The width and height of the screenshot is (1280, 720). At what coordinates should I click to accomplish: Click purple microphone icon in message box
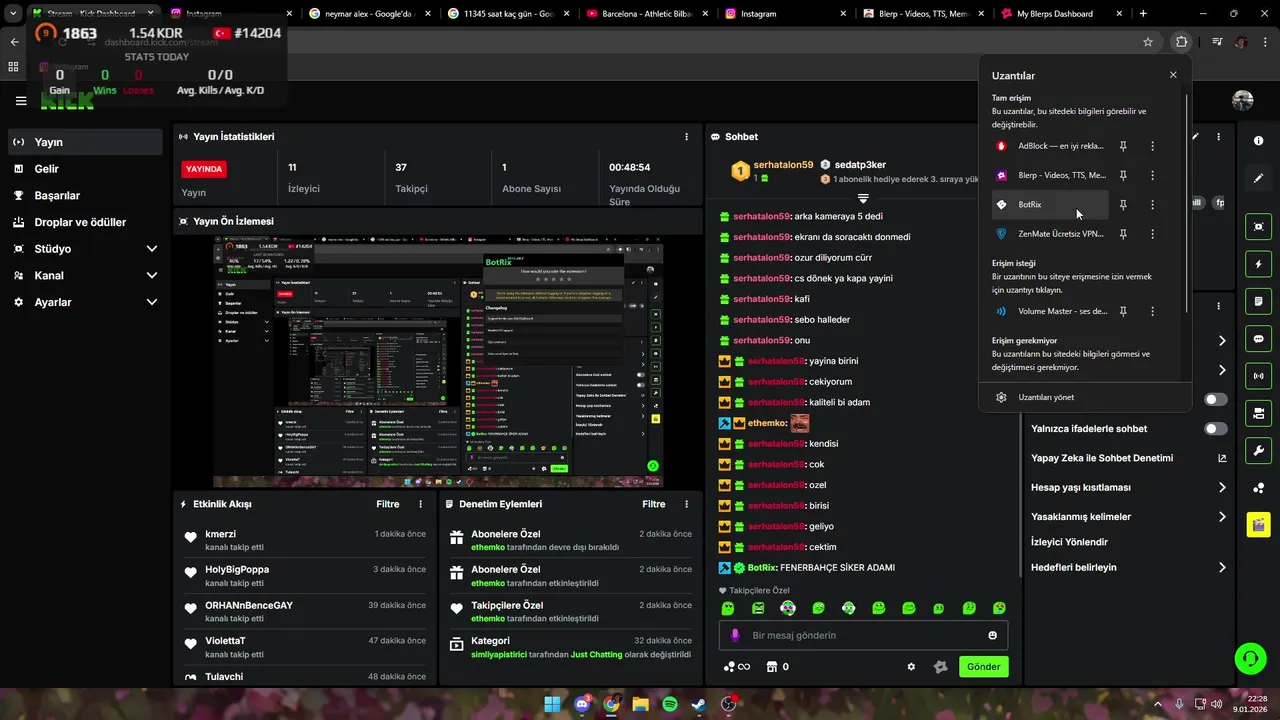[735, 635]
